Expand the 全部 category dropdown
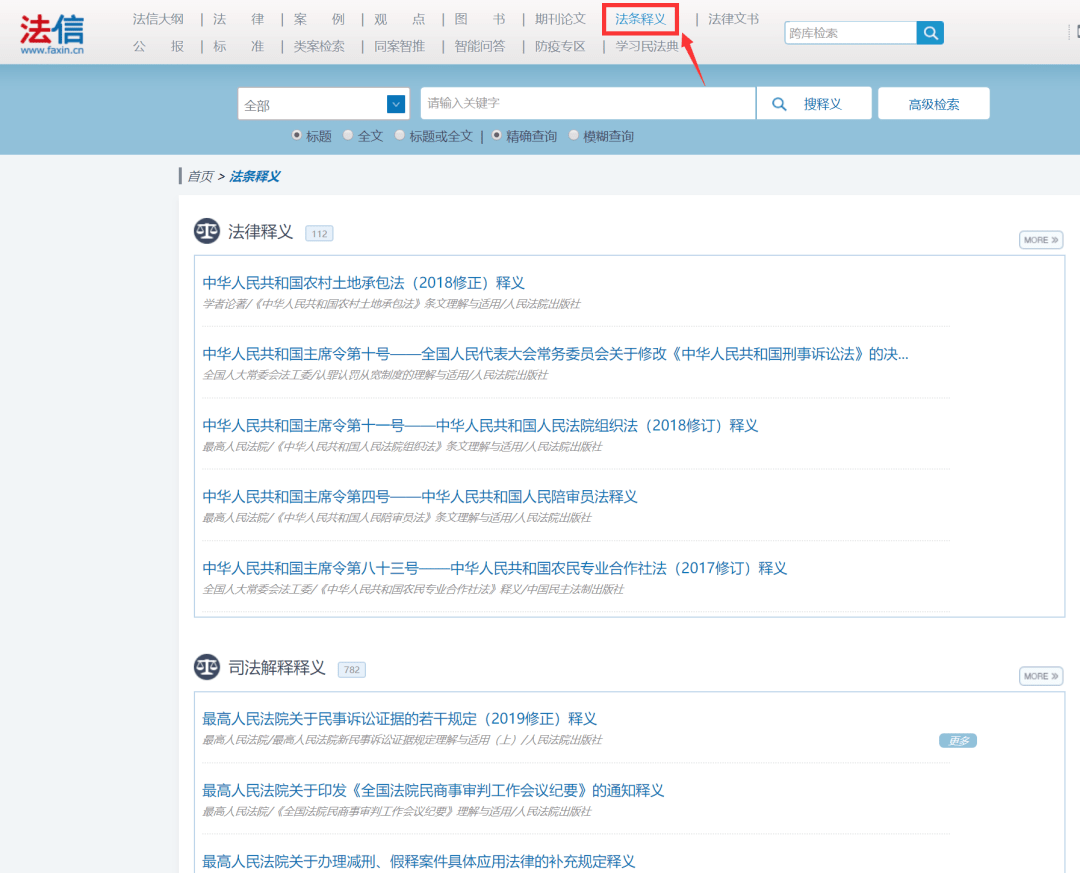This screenshot has height=873, width=1080. [x=396, y=104]
